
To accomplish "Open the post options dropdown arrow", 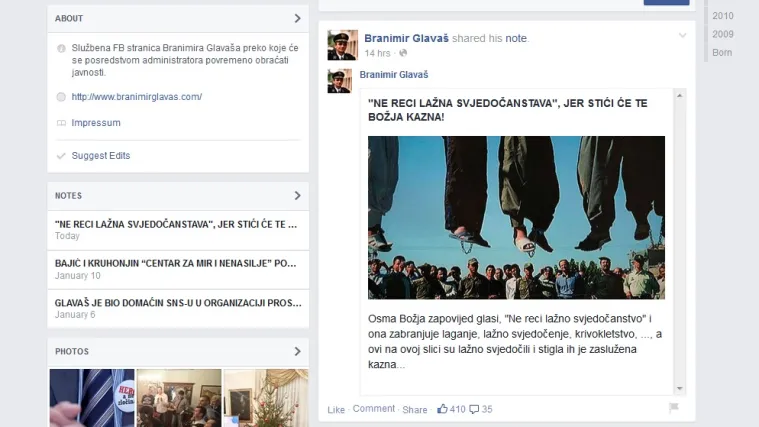I will [x=683, y=35].
